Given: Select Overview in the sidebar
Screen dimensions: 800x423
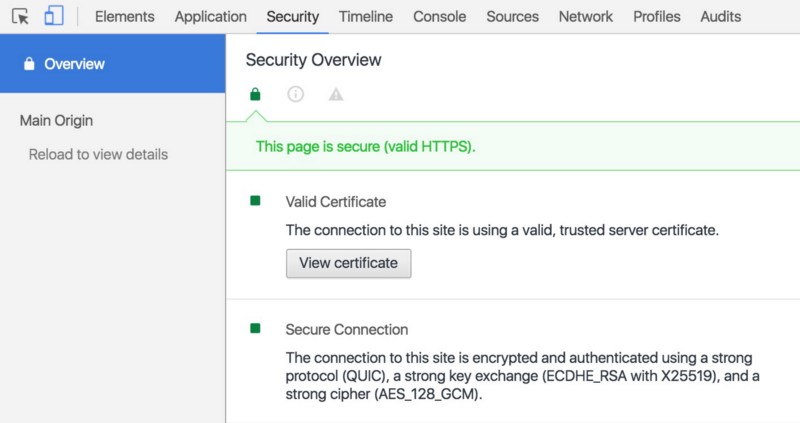Looking at the screenshot, I should click(x=74, y=64).
